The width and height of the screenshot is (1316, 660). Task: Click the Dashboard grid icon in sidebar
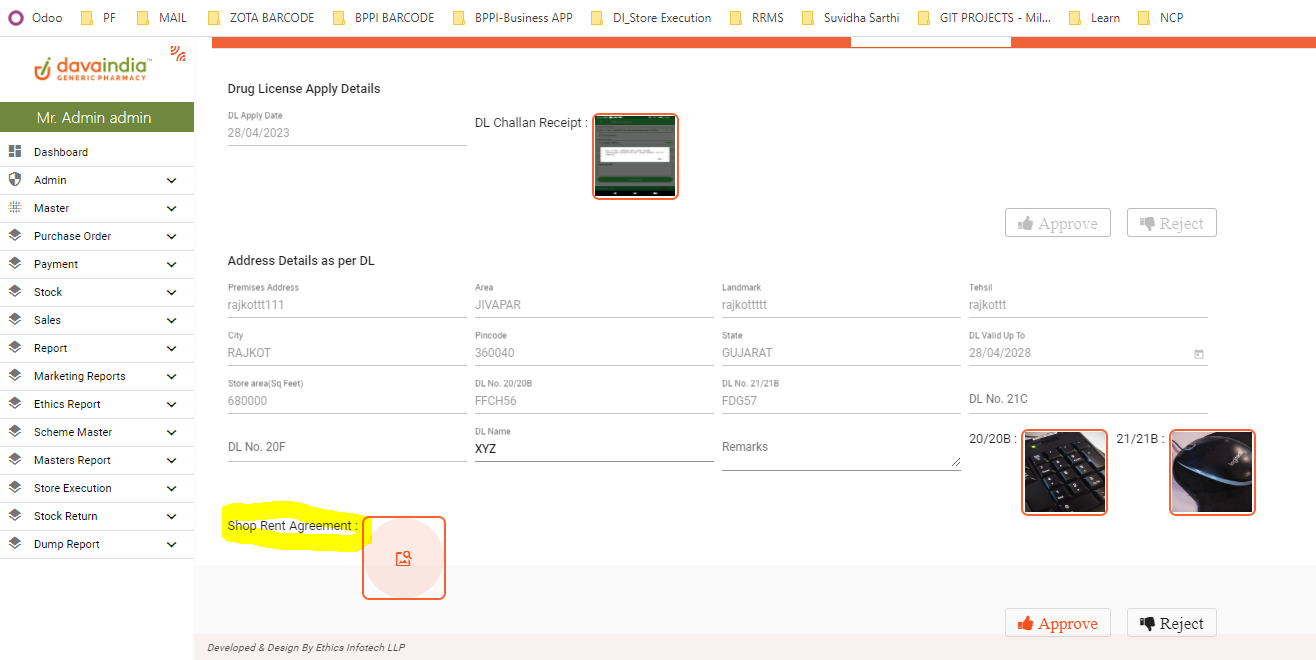15,152
